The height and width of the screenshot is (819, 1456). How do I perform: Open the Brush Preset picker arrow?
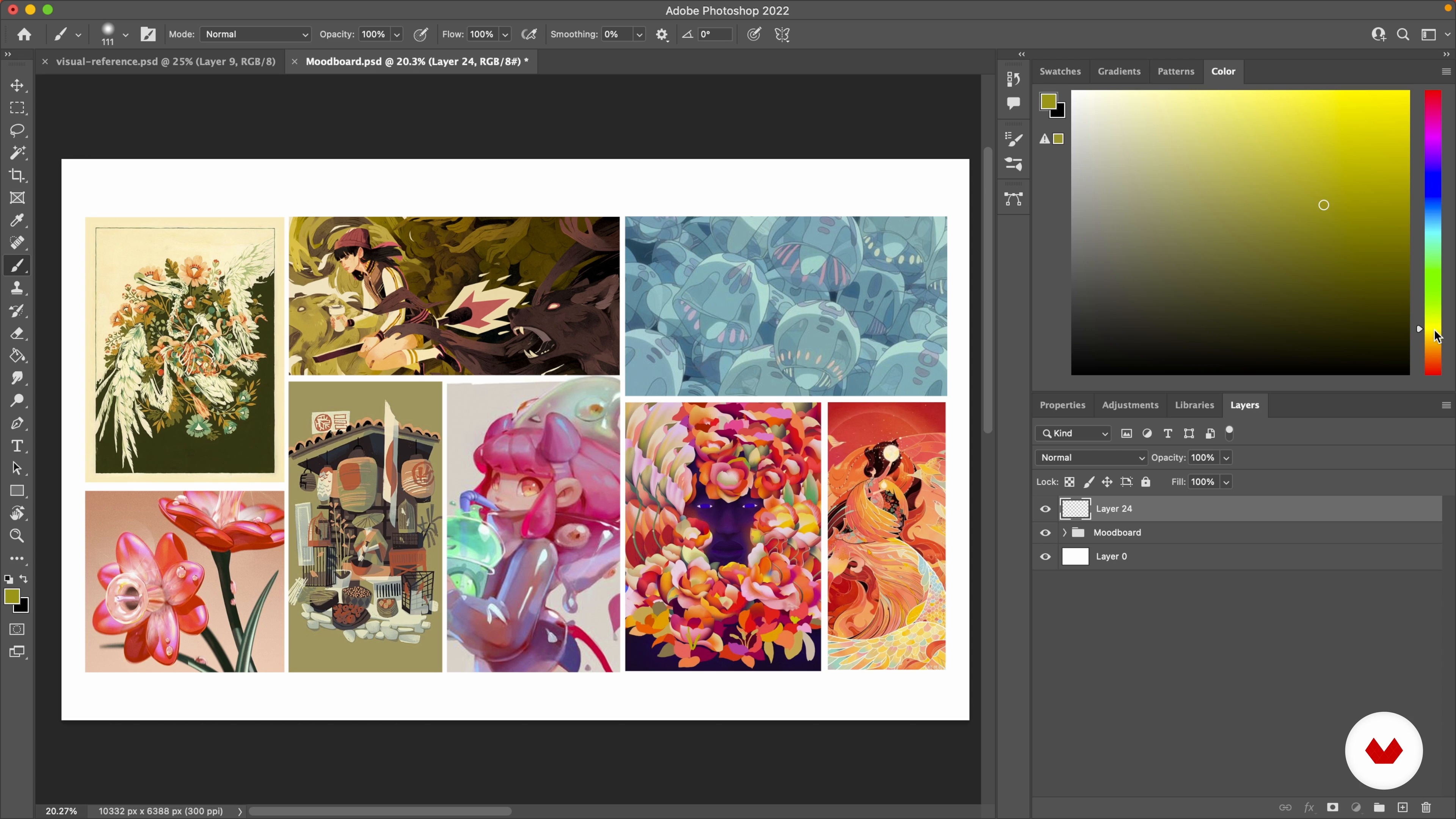[126, 35]
